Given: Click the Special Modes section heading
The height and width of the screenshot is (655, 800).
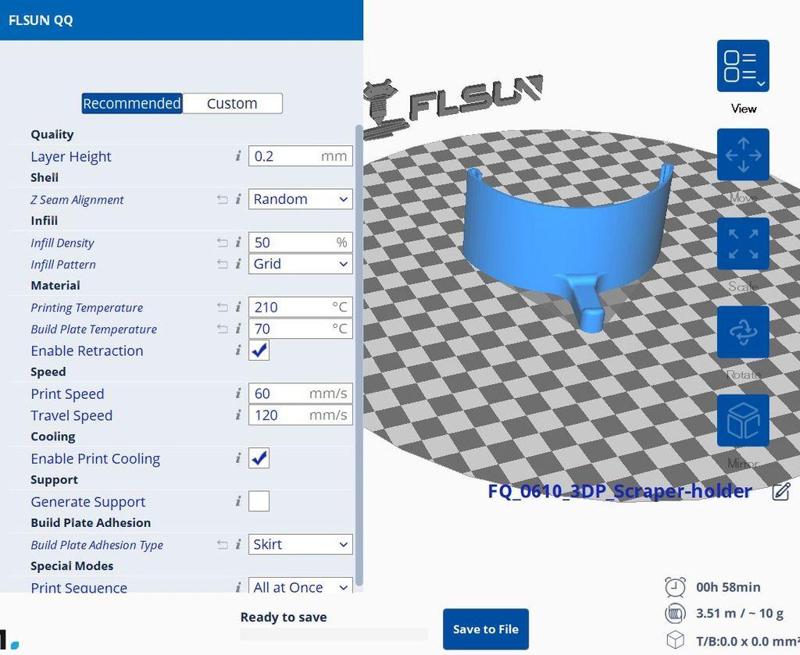Looking at the screenshot, I should [x=72, y=566].
